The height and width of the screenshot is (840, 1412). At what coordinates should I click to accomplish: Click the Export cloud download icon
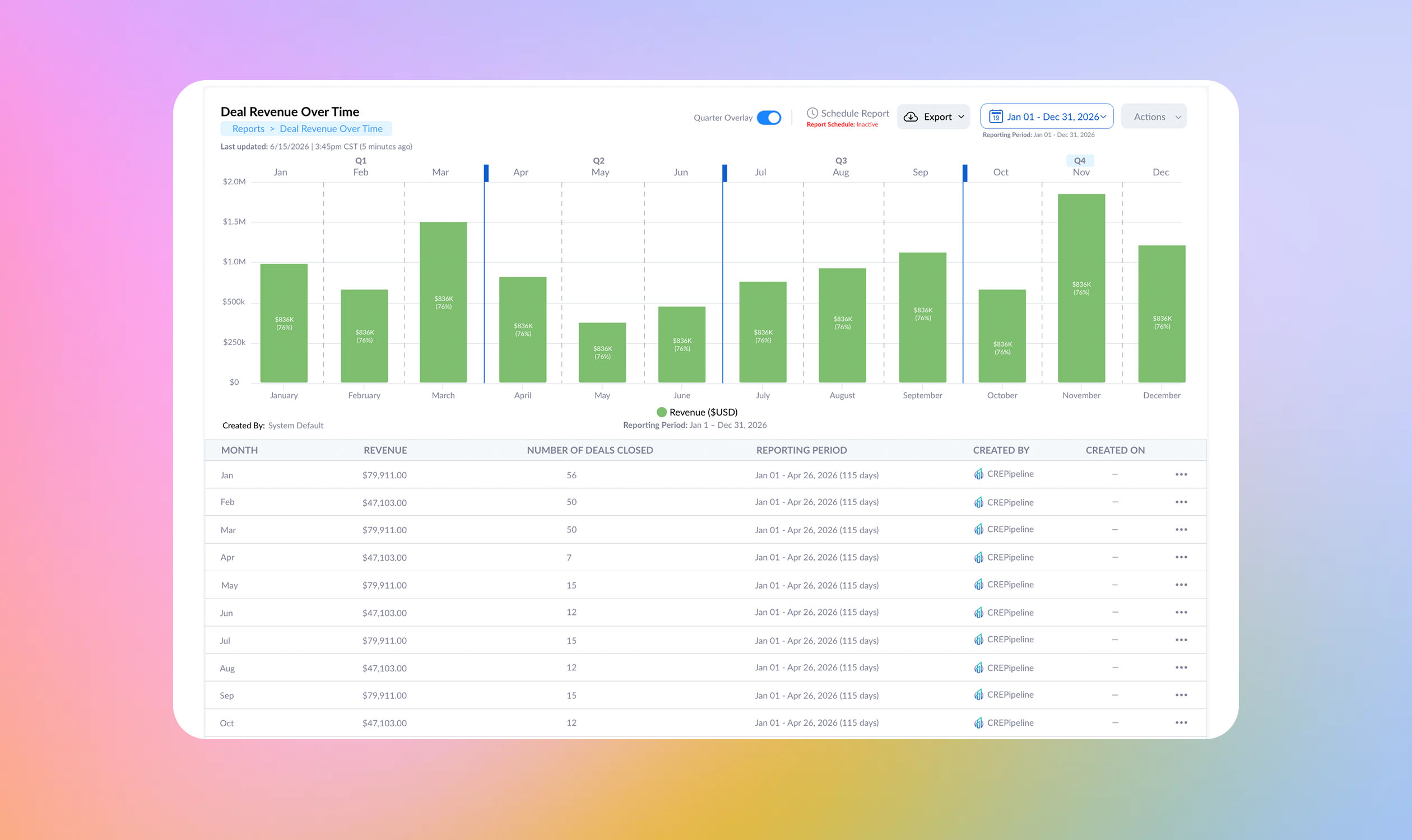coord(910,116)
